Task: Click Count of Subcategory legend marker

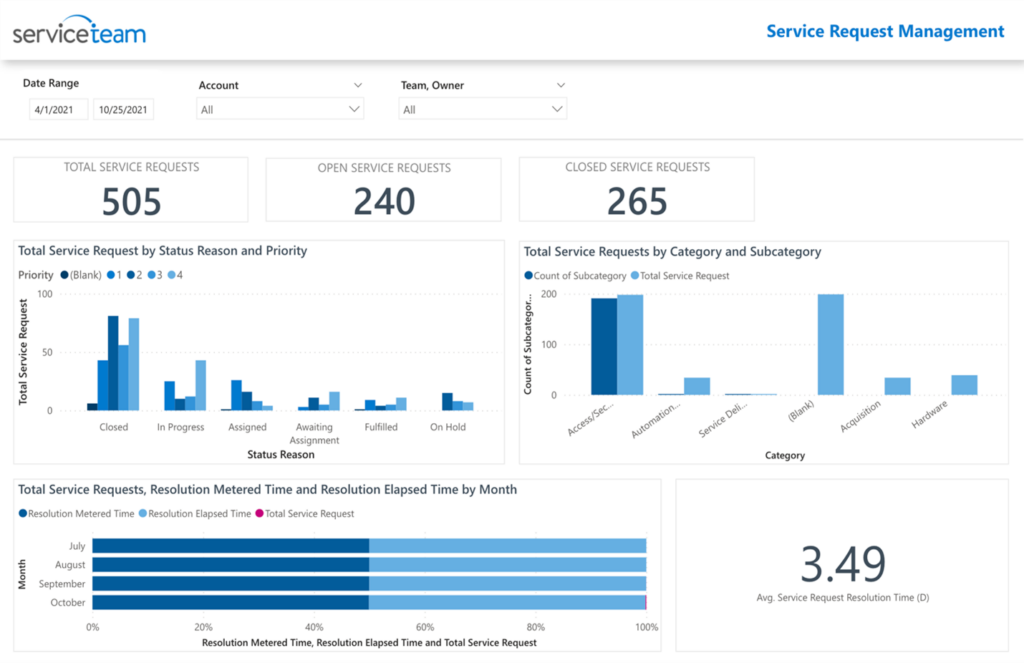Action: [x=528, y=276]
